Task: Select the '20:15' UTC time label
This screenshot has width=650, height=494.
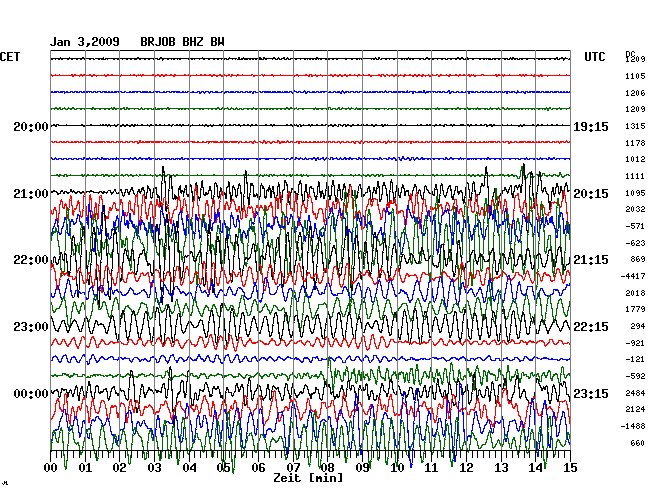Action: 591,194
